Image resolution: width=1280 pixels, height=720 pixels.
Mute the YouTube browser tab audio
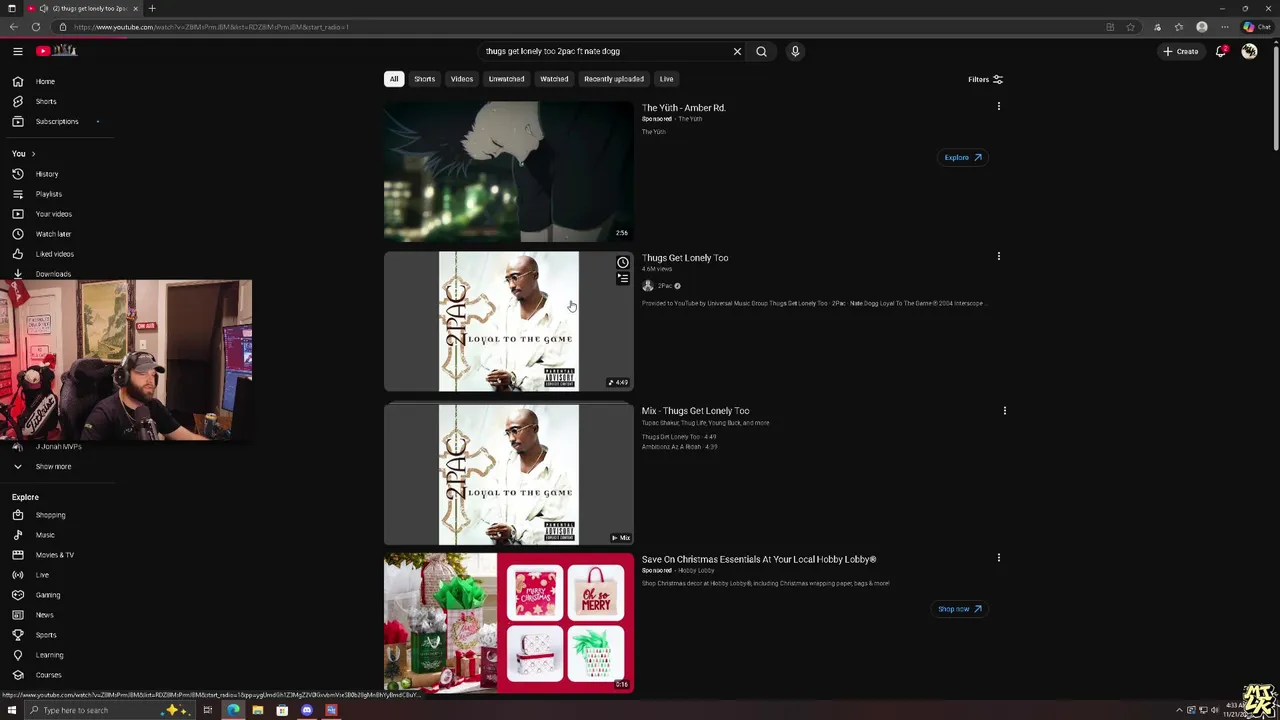tap(43, 8)
